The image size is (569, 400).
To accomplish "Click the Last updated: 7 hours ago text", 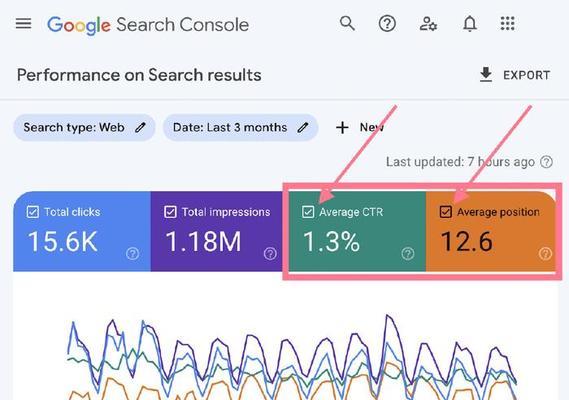I will click(460, 162).
